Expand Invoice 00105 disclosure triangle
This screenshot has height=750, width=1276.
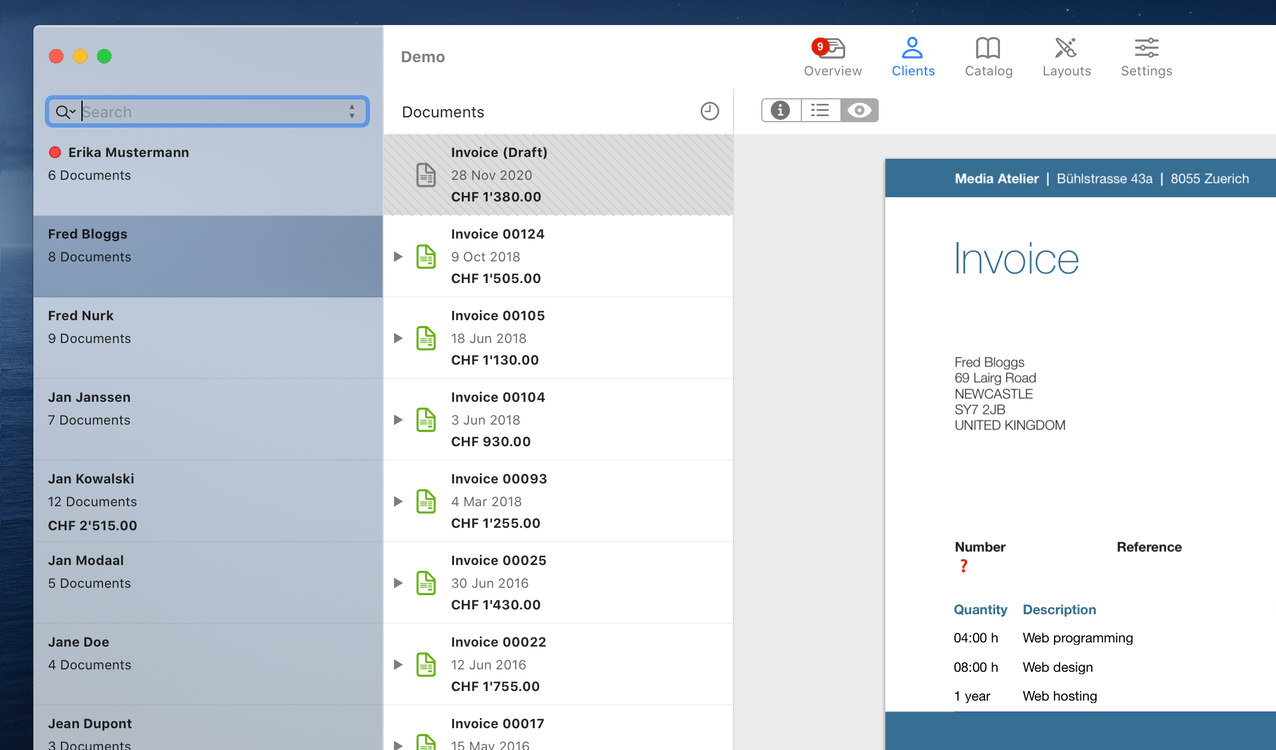click(x=398, y=339)
